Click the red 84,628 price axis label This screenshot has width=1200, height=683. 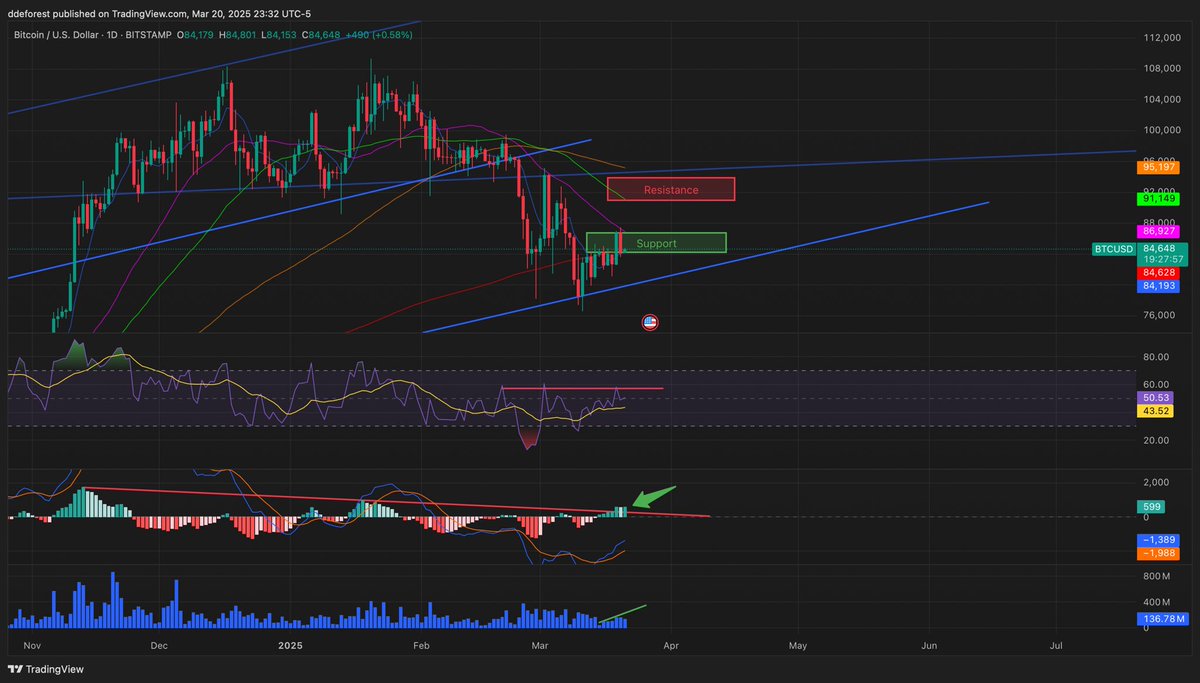coord(1158,271)
